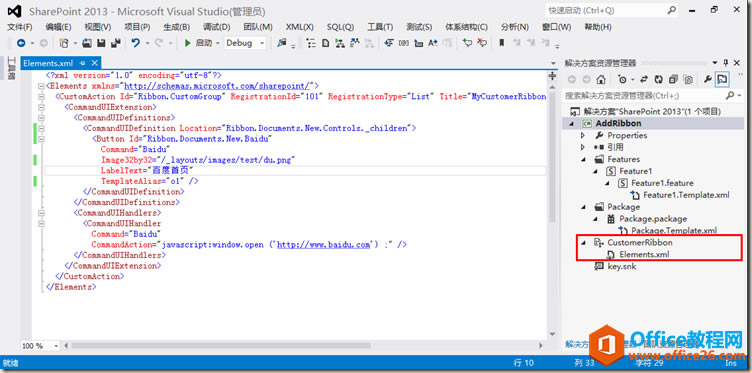Image resolution: width=752 pixels, height=373 pixels.
Task: Toggle auto-hide pin on Solution Explorer panel
Action: [x=725, y=63]
